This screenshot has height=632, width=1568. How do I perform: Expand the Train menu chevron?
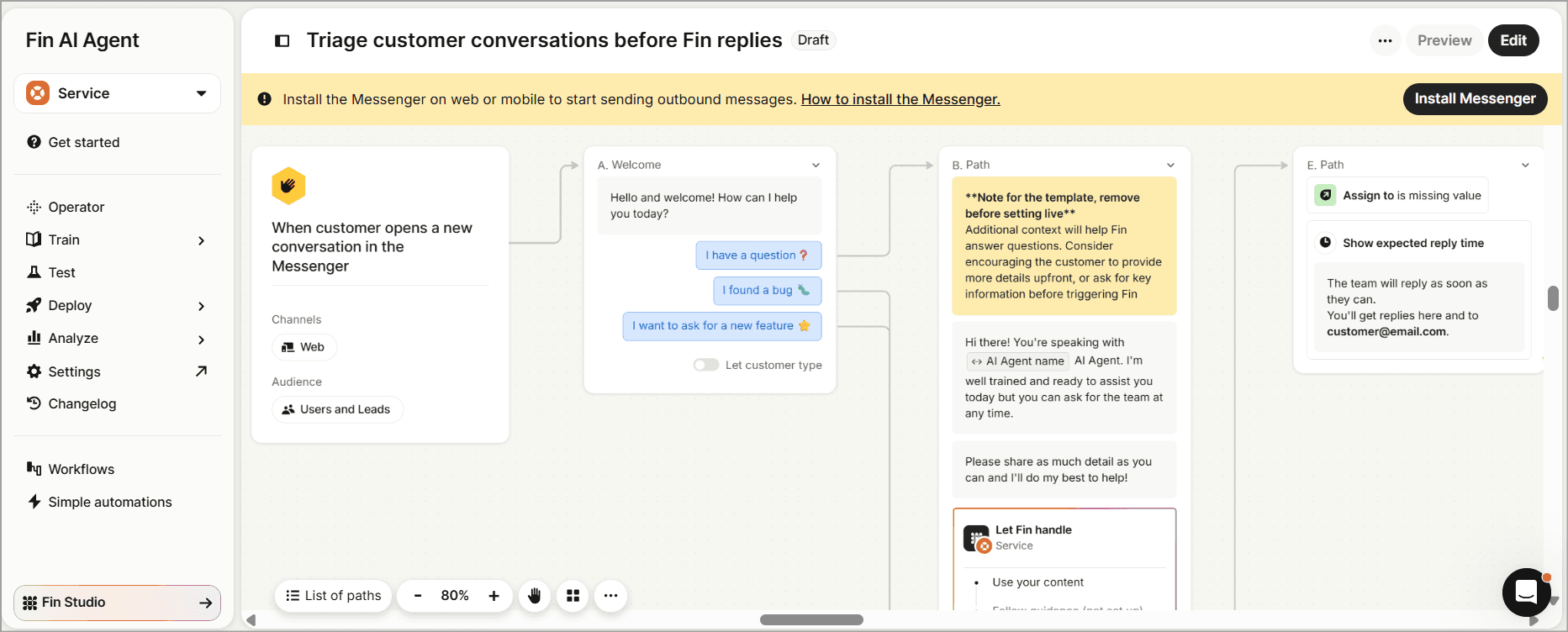click(201, 240)
